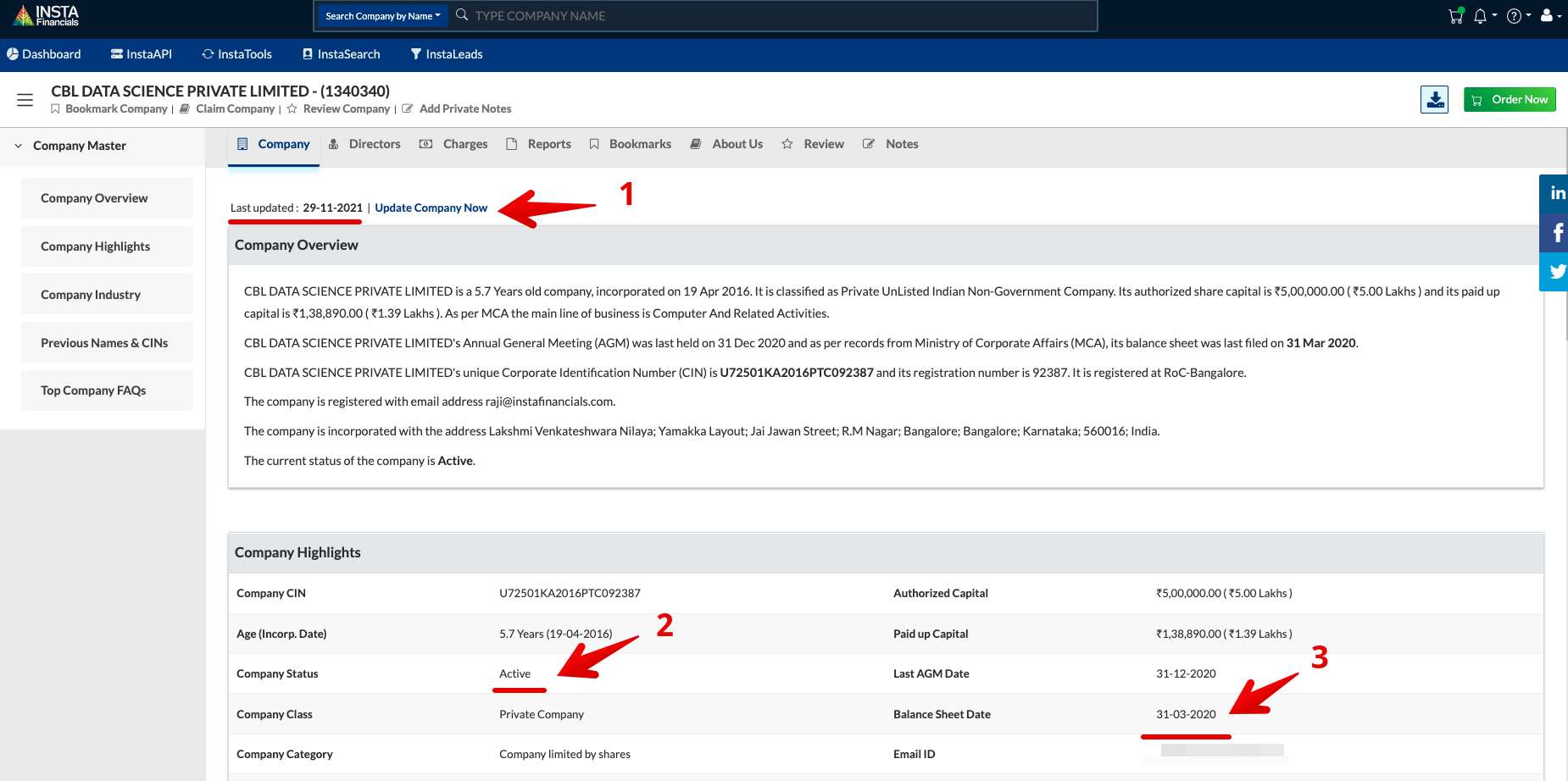Toggle the hamburger sidebar menu icon

pyautogui.click(x=25, y=100)
